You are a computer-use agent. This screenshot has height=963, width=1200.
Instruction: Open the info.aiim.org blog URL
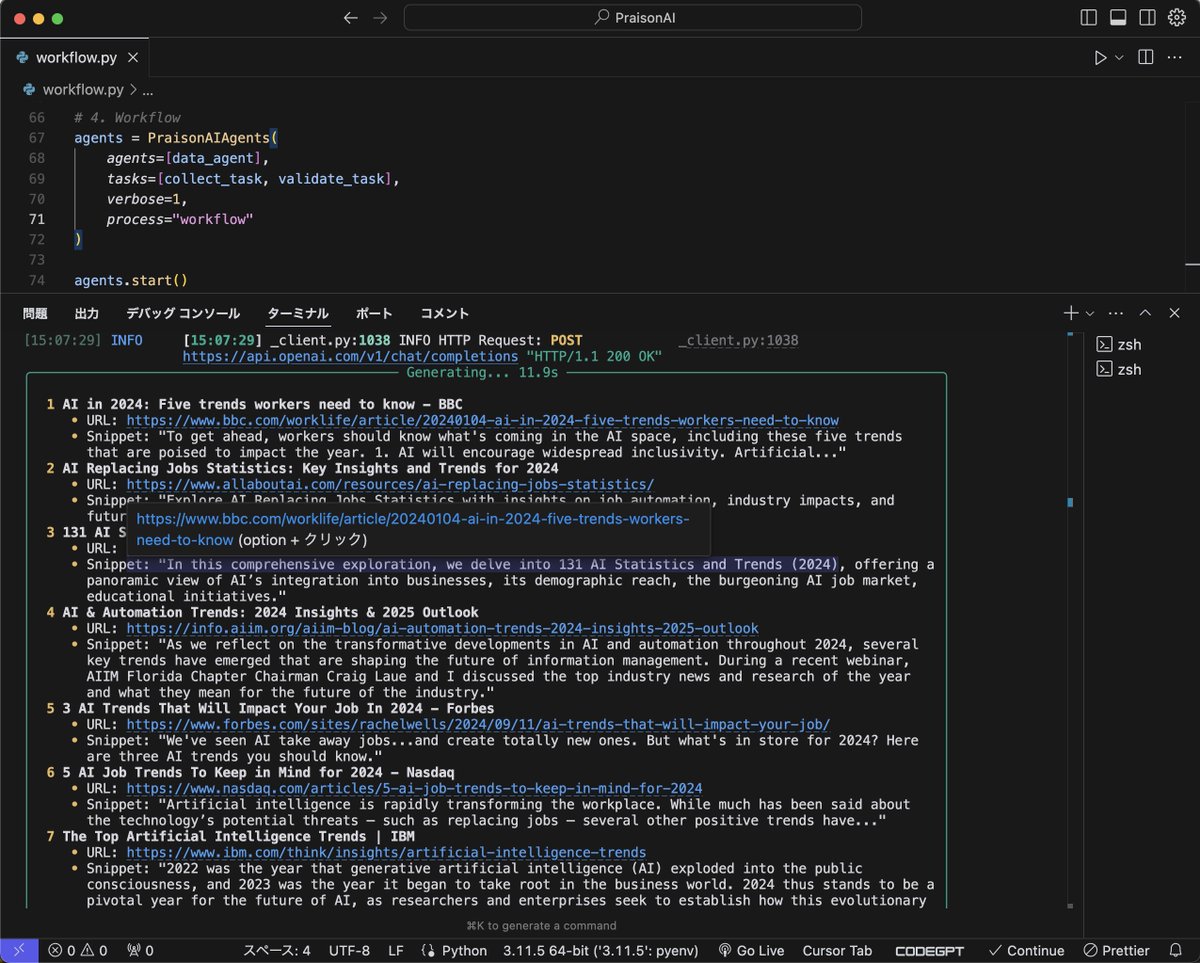442,628
